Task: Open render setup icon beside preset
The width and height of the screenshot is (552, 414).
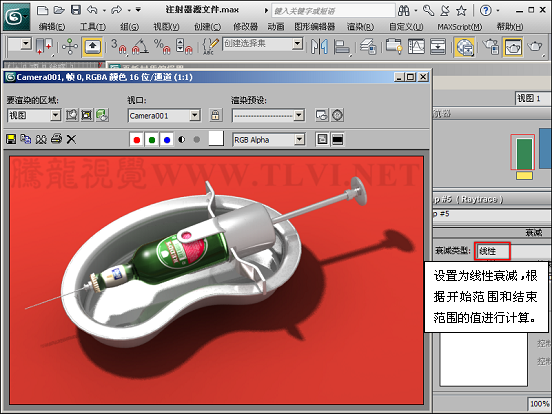Action: point(322,115)
